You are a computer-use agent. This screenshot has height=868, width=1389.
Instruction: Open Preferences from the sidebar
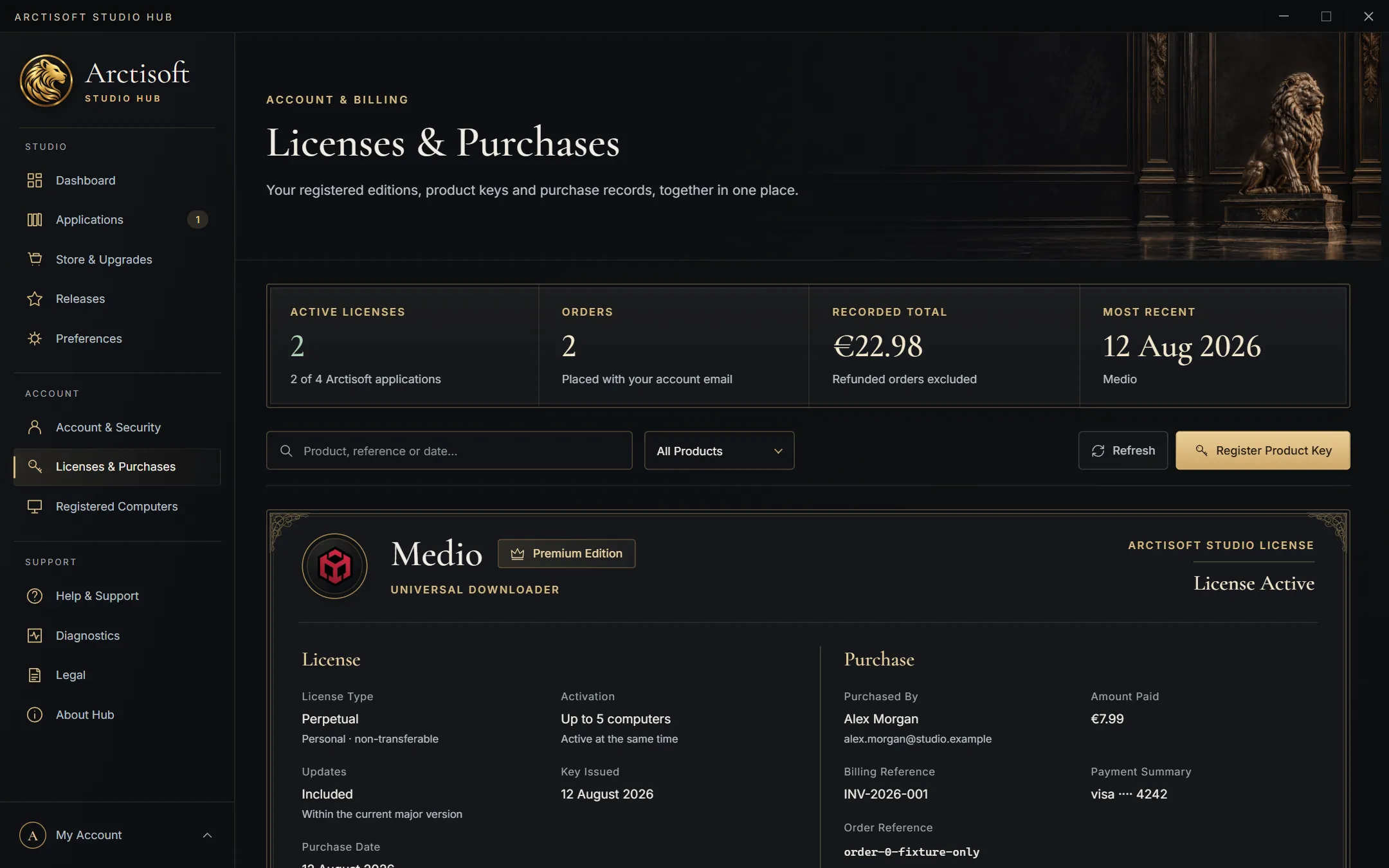point(117,339)
